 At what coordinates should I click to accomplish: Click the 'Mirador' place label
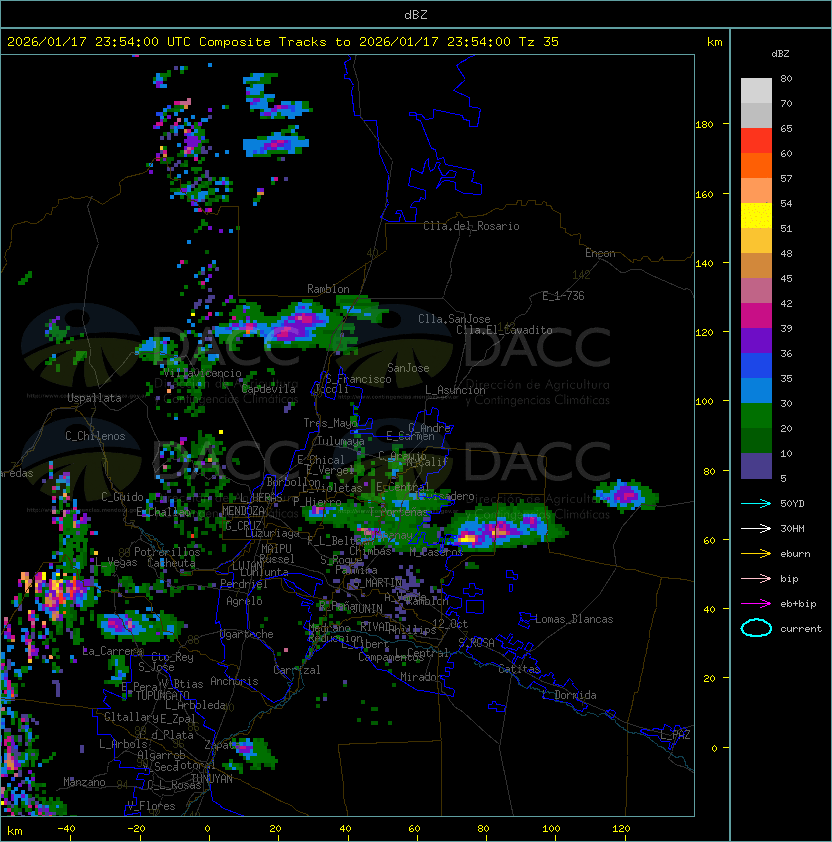[421, 677]
